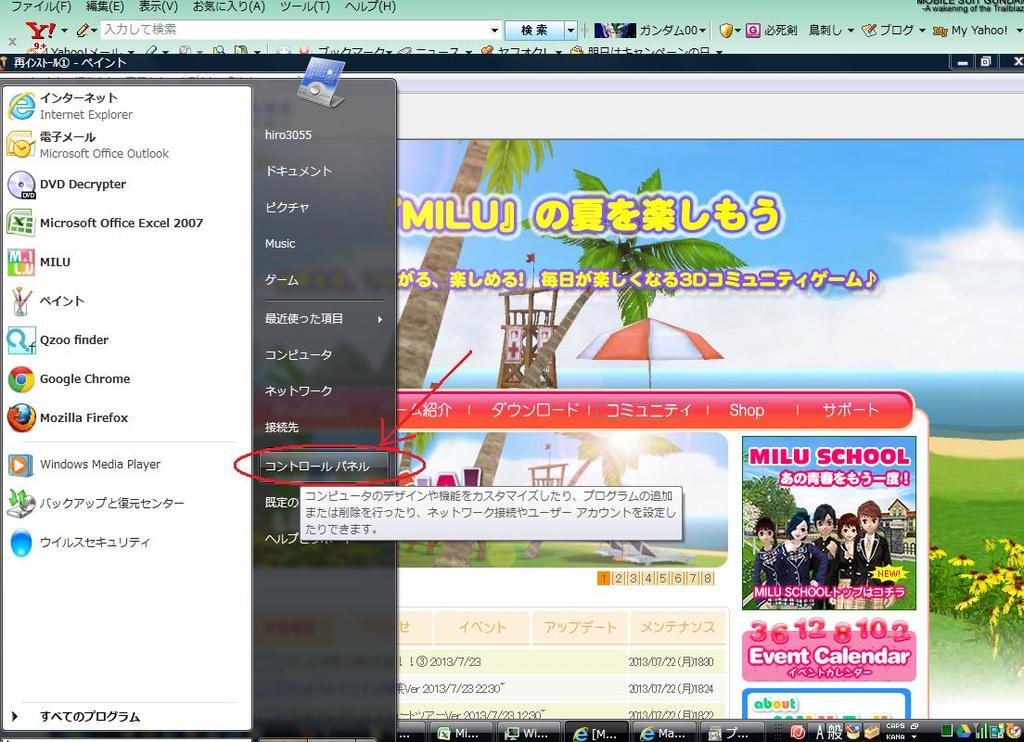
Task: Click the 検索 search button
Action: (534, 30)
